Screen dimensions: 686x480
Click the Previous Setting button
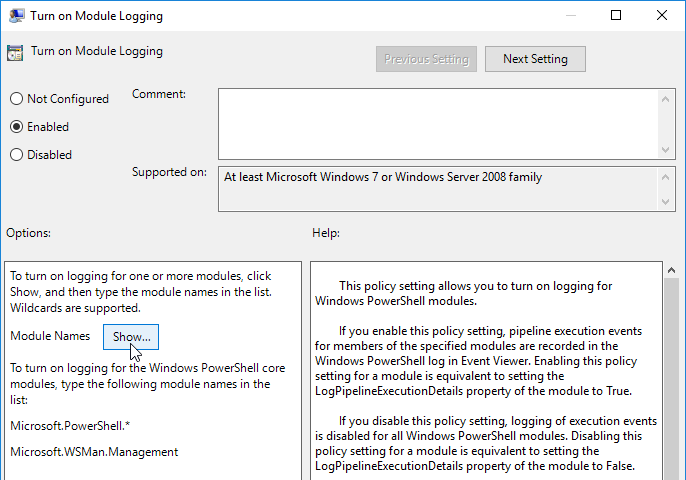pos(426,59)
